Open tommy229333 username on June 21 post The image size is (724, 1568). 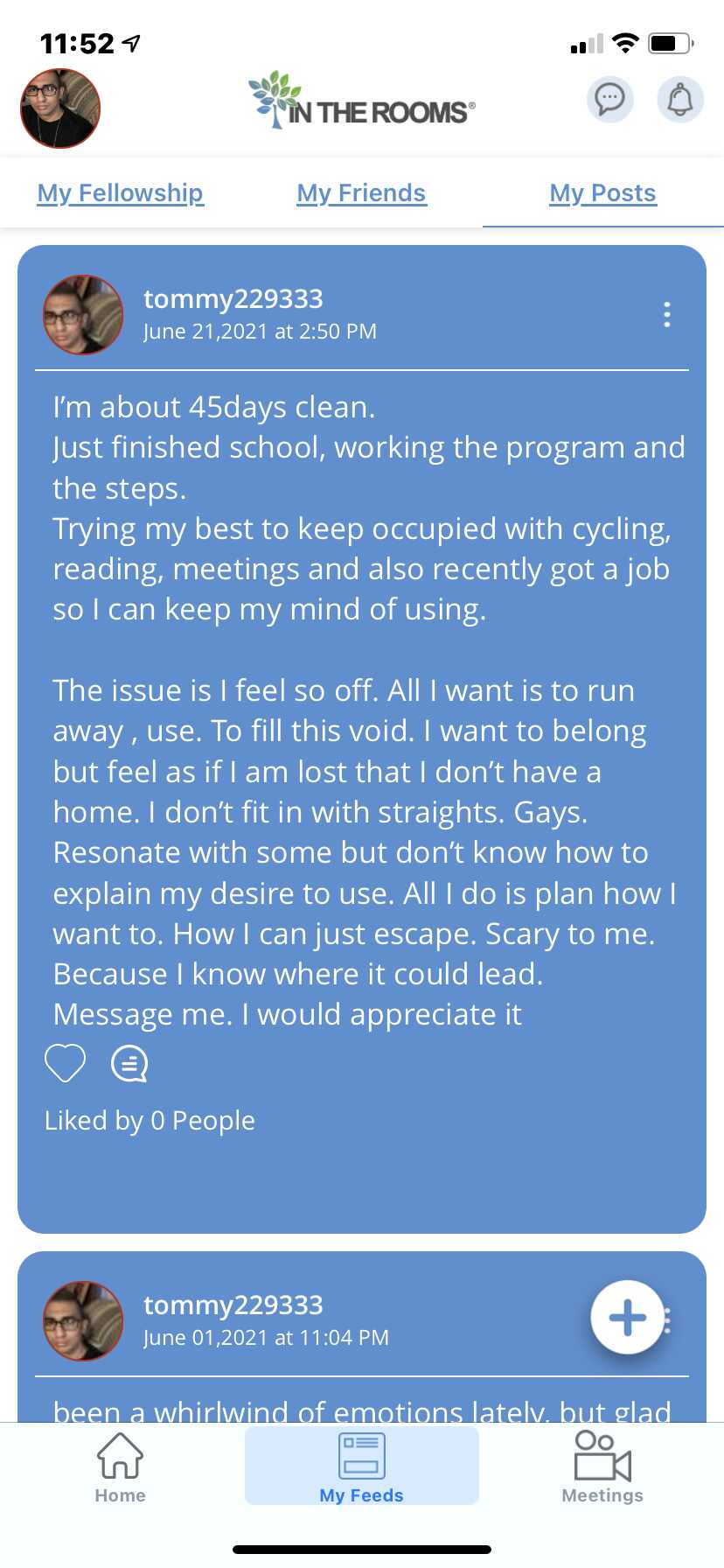[233, 299]
